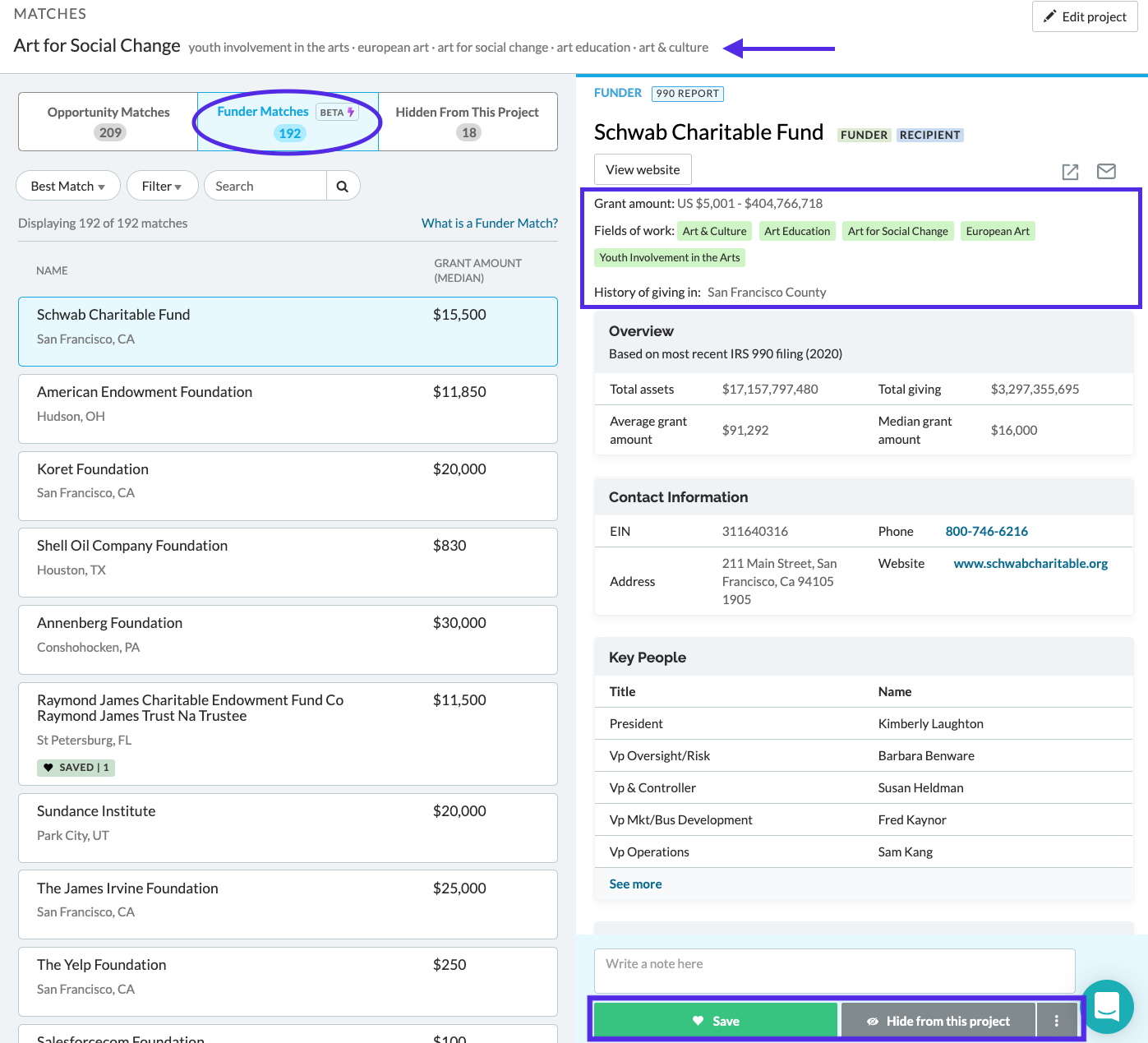Open www.schwabcharitable.org website link

coord(1030,563)
